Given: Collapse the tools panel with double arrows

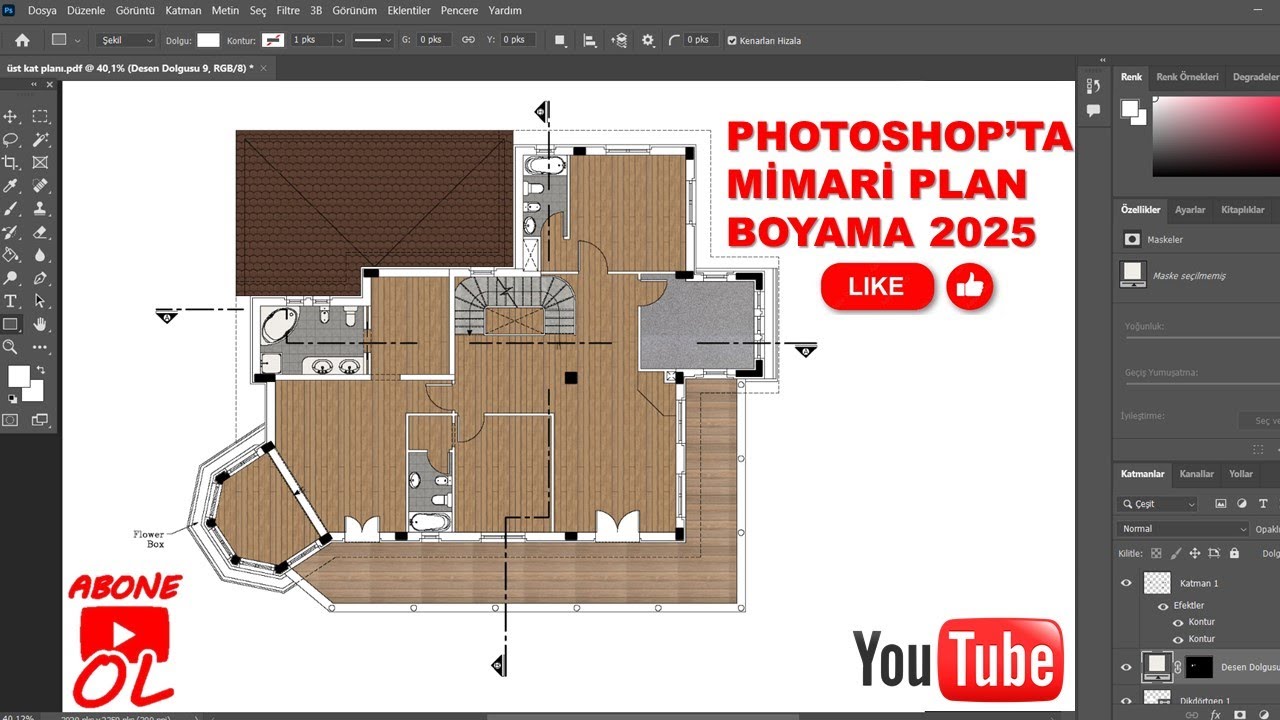Looking at the screenshot, I should (35, 85).
